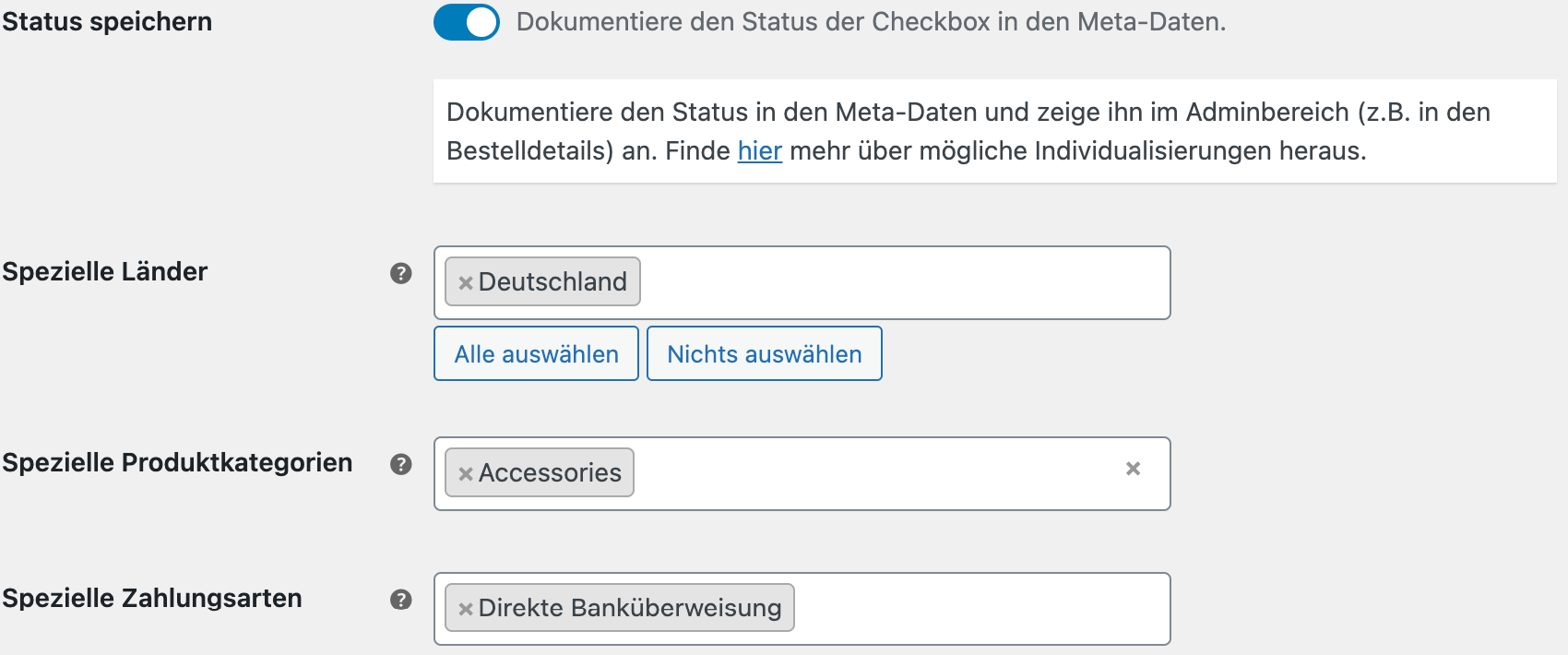
Task: Click the Spezielle Zahlungsarten heading label
Action: tap(152, 599)
